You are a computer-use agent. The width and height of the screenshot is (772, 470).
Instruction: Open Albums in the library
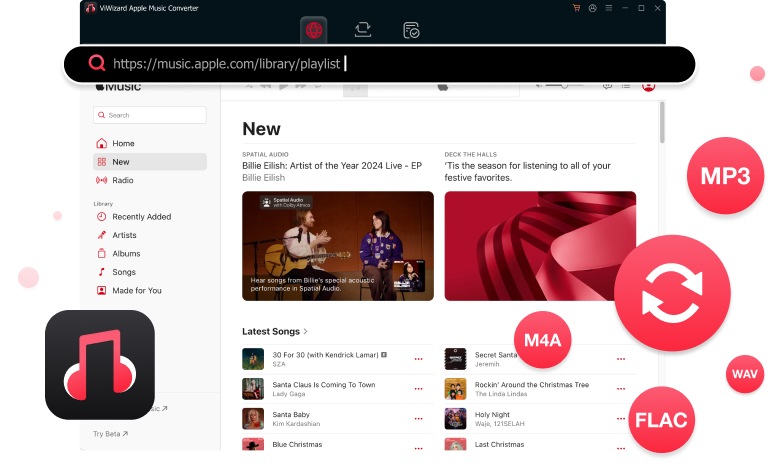click(150, 253)
